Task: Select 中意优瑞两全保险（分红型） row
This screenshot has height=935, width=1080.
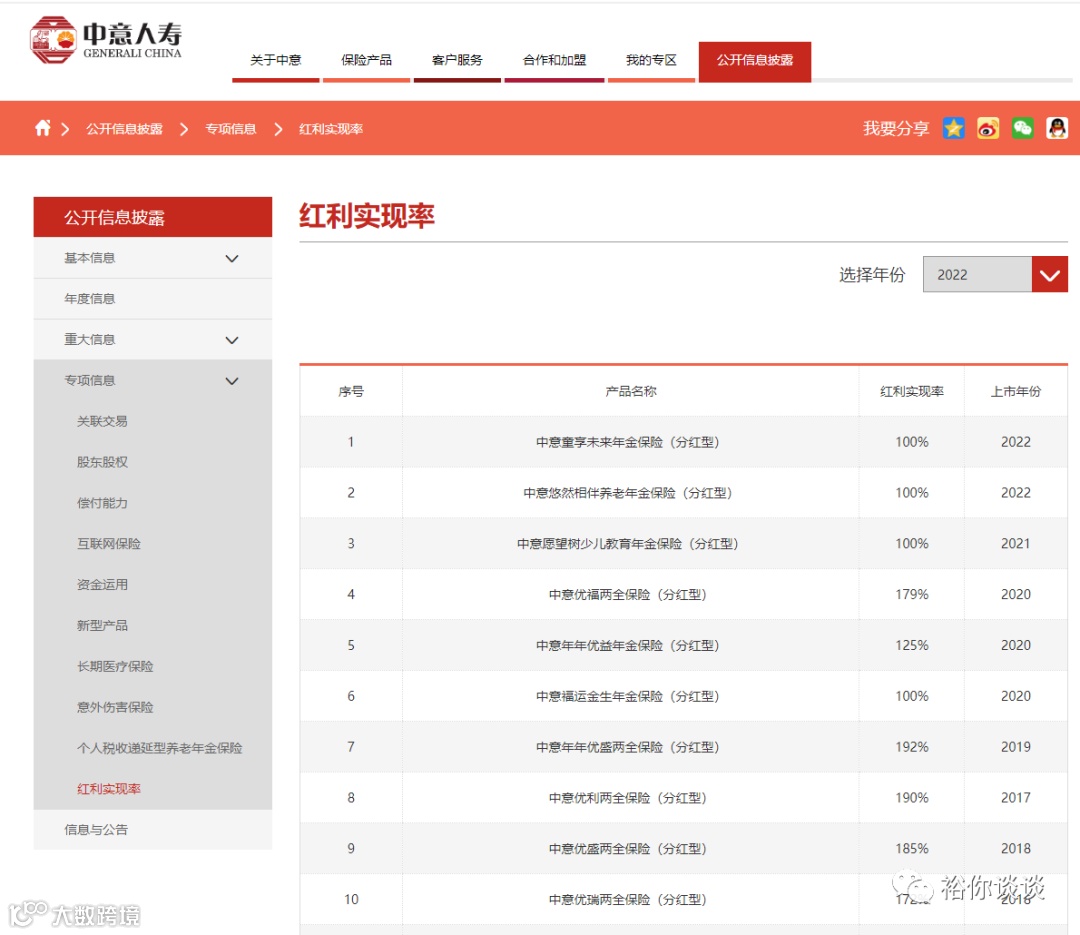Action: [x=683, y=899]
